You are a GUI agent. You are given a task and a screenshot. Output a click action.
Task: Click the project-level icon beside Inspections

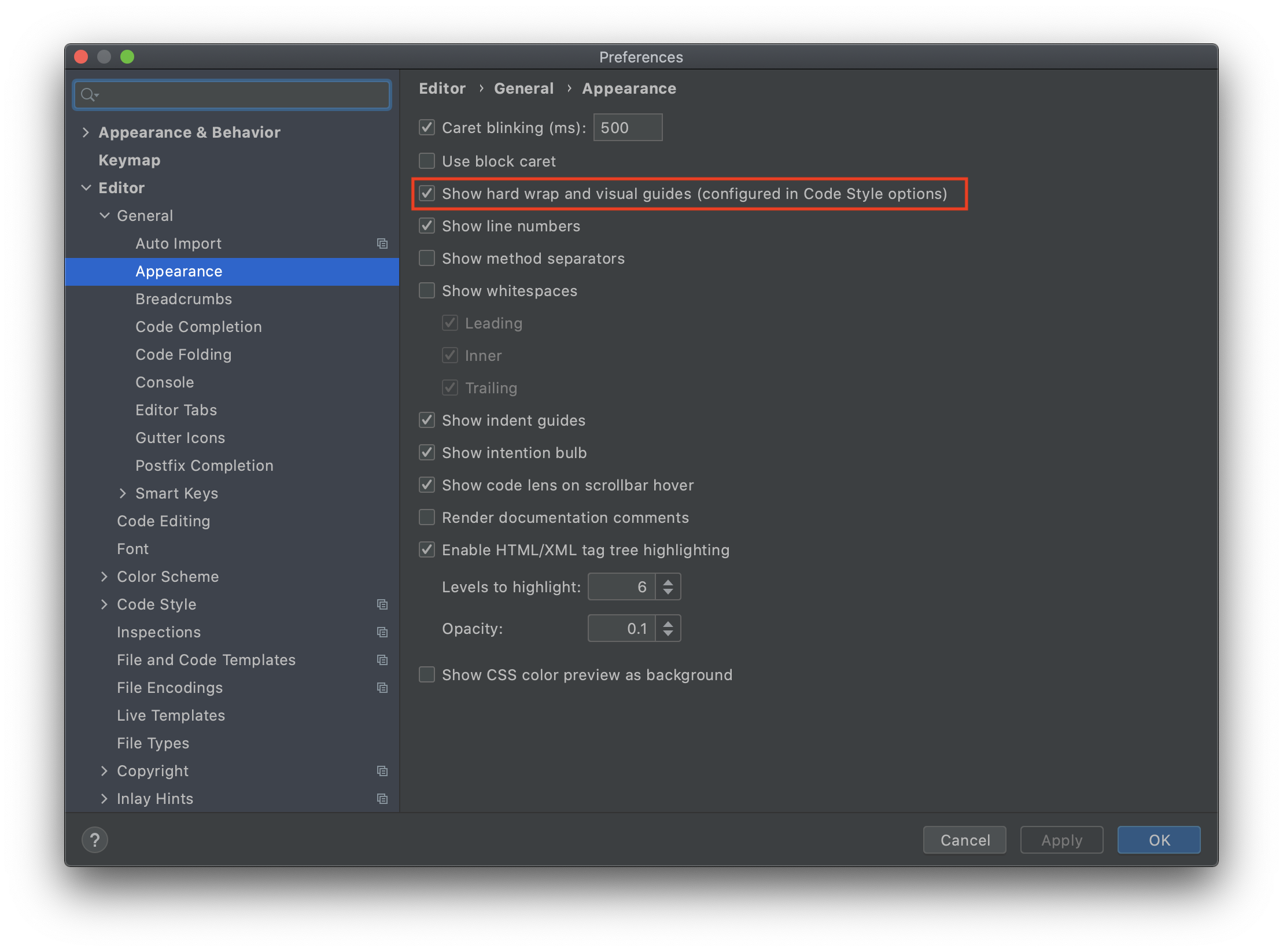(382, 632)
